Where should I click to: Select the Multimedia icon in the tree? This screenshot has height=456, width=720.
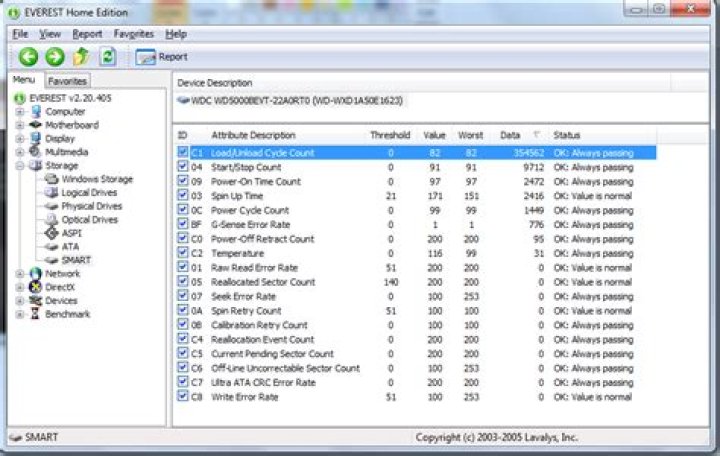(x=36, y=152)
